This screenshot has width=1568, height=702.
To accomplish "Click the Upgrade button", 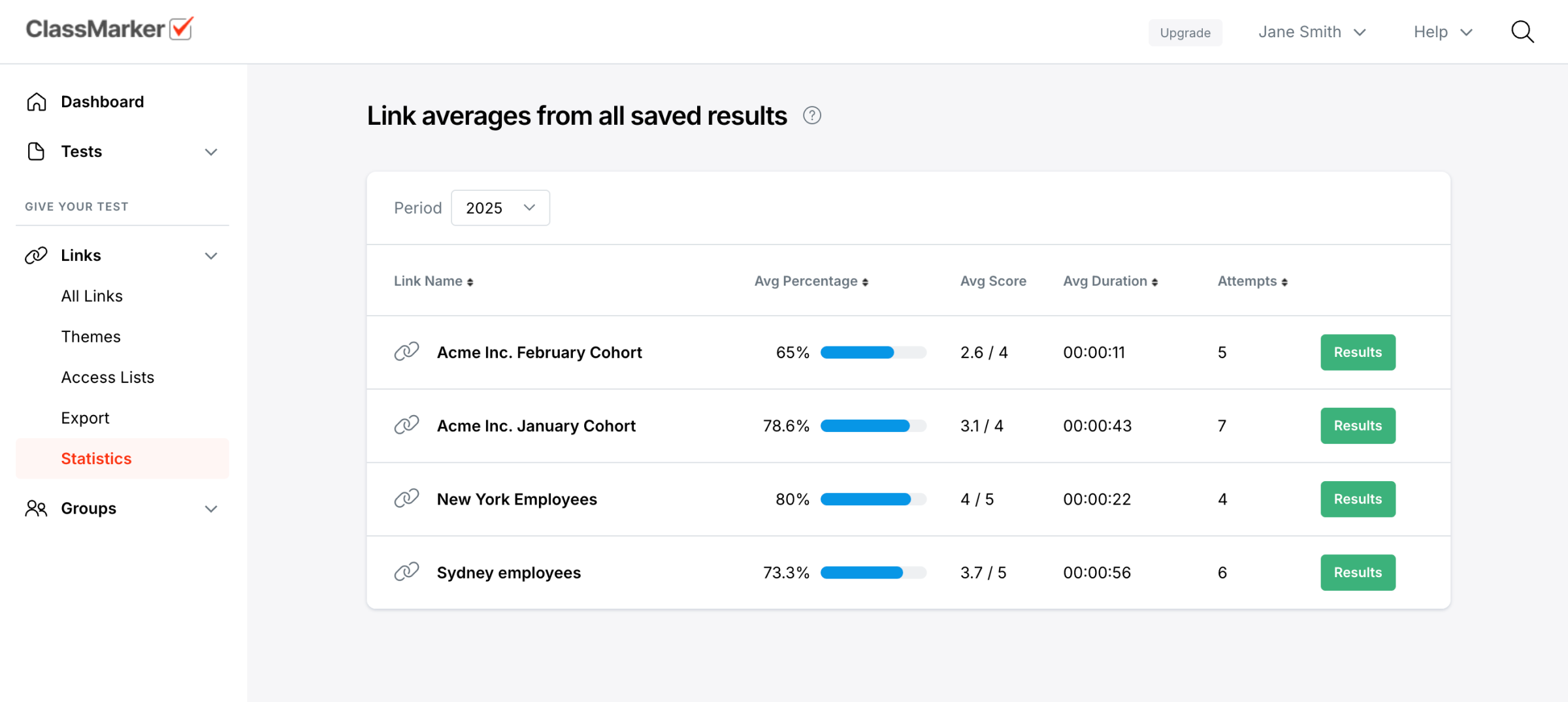I will 1184,33.
